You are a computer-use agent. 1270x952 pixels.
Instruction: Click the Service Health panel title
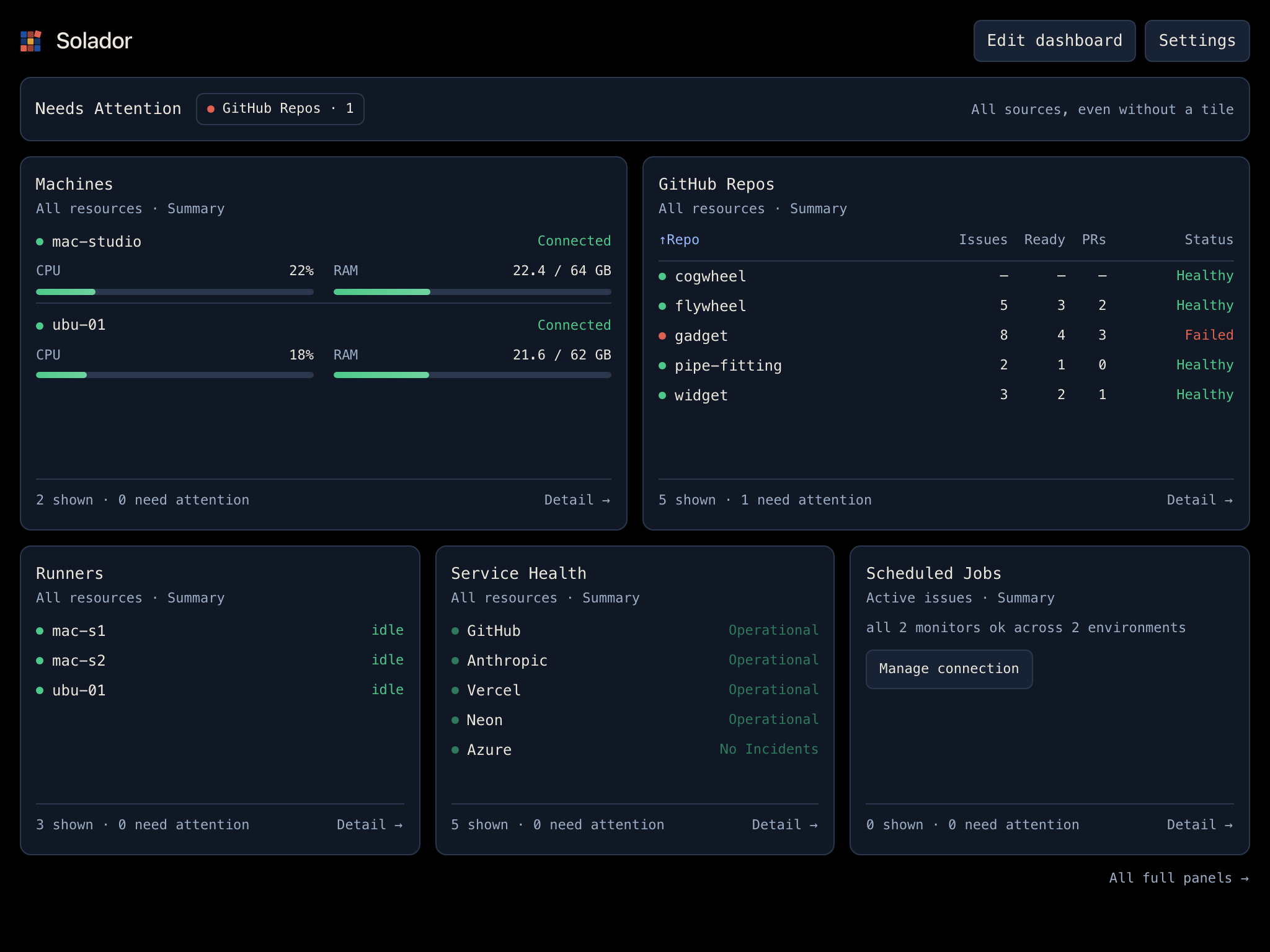point(518,573)
